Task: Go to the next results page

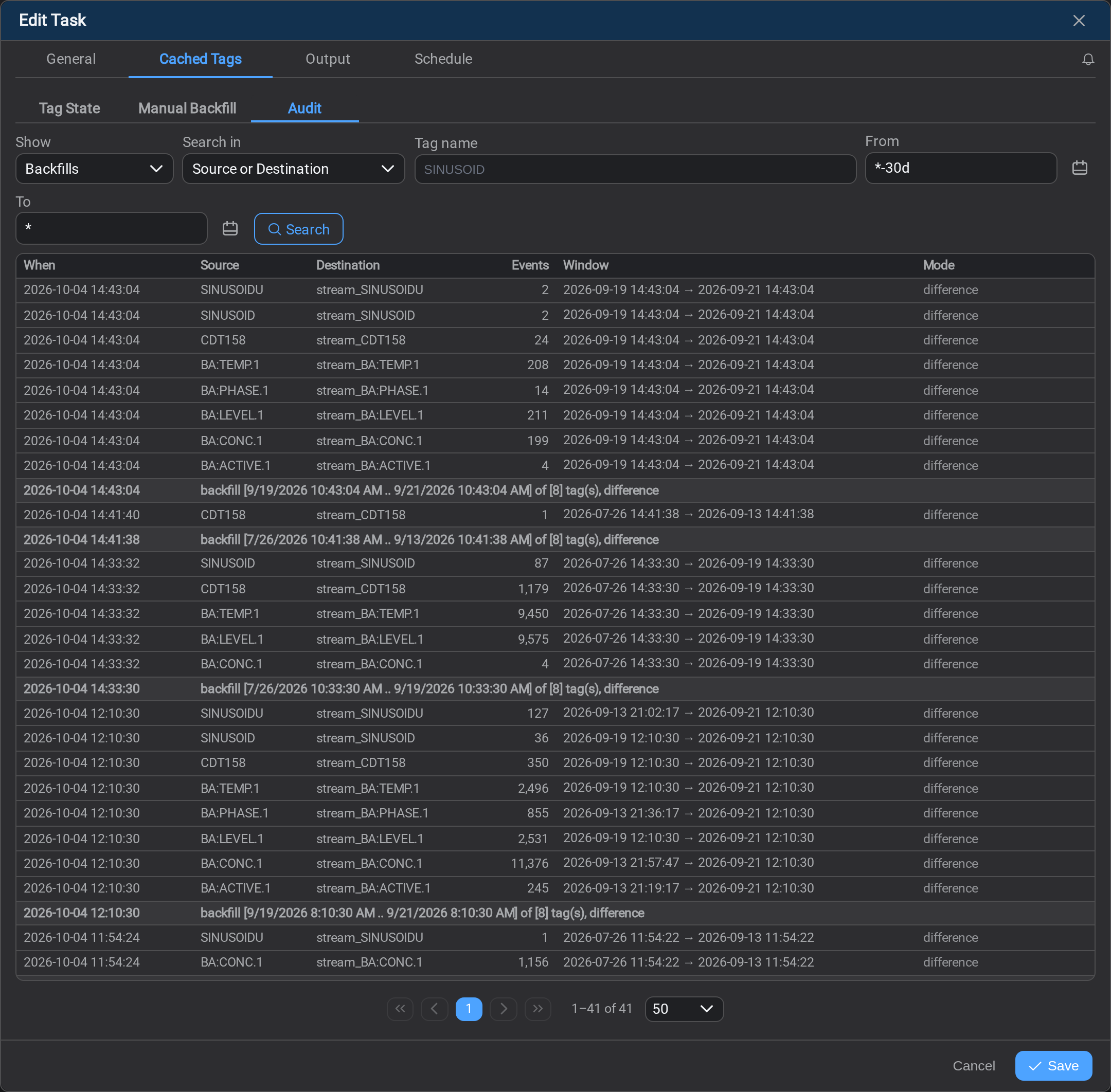Action: pos(503,1009)
